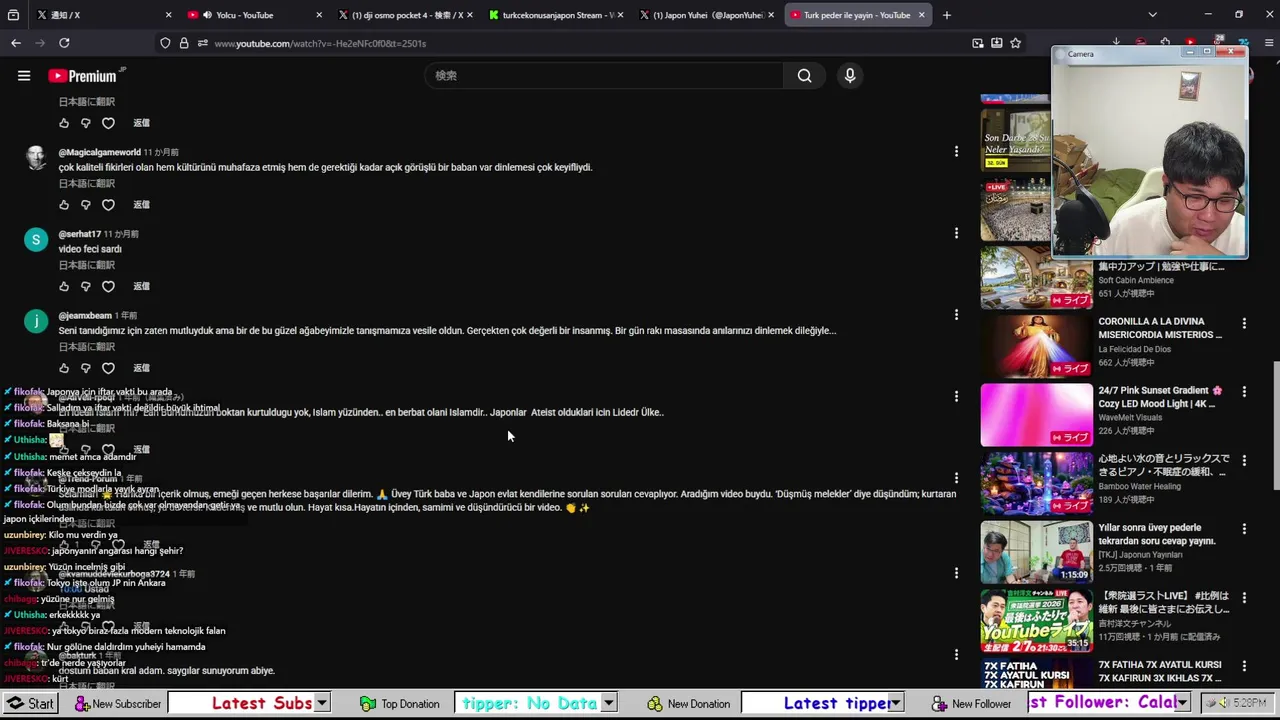Click @serhat17's green S avatar

[x=36, y=240]
